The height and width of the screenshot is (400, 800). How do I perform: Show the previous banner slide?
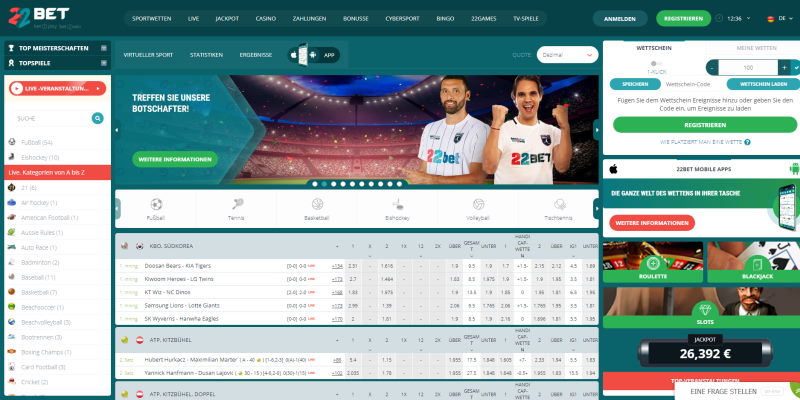click(117, 130)
